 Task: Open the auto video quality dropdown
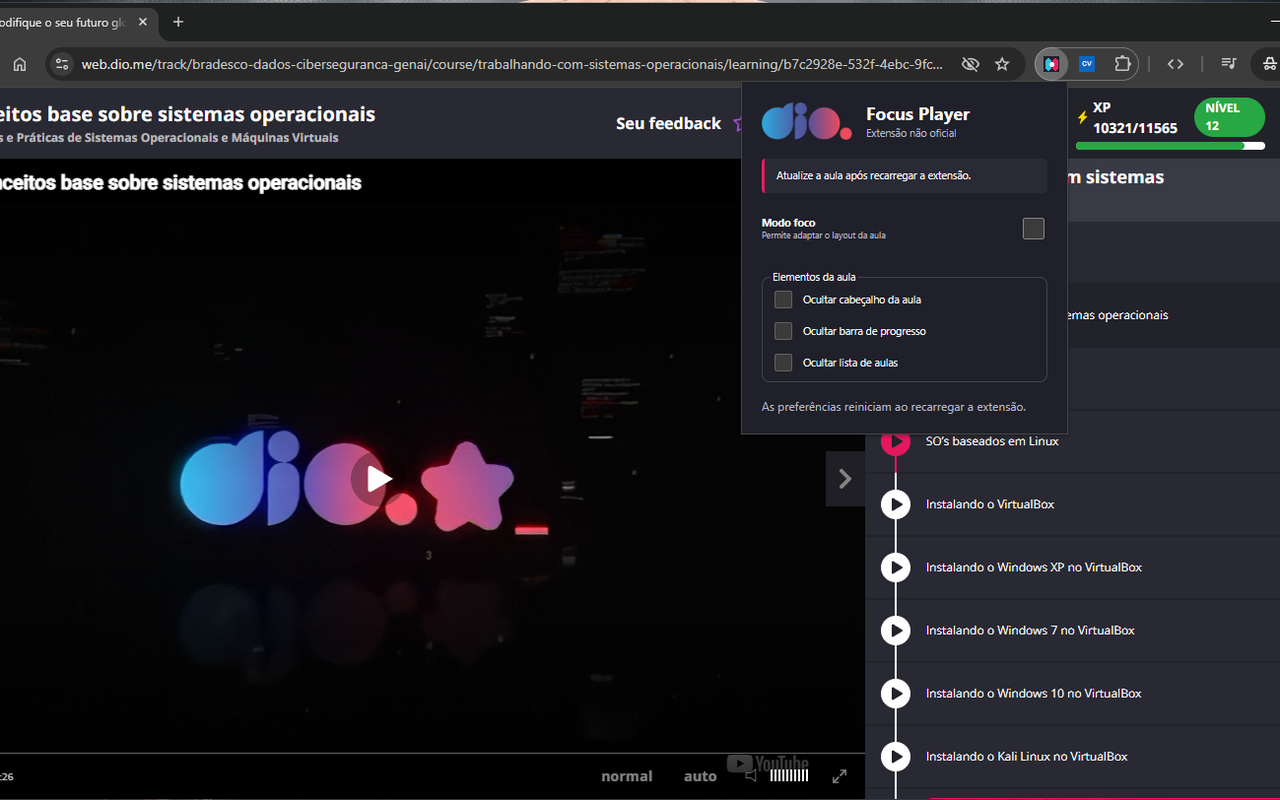click(x=700, y=776)
